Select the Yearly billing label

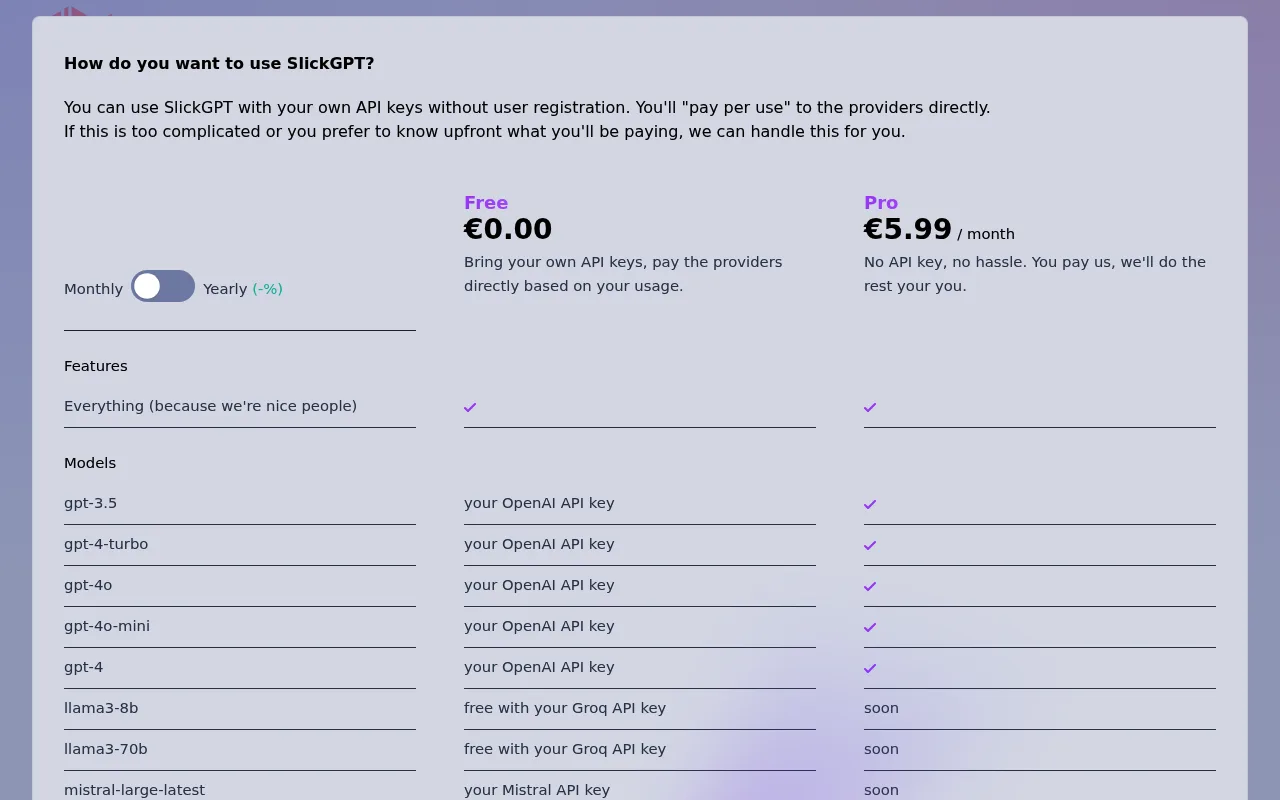click(x=225, y=289)
